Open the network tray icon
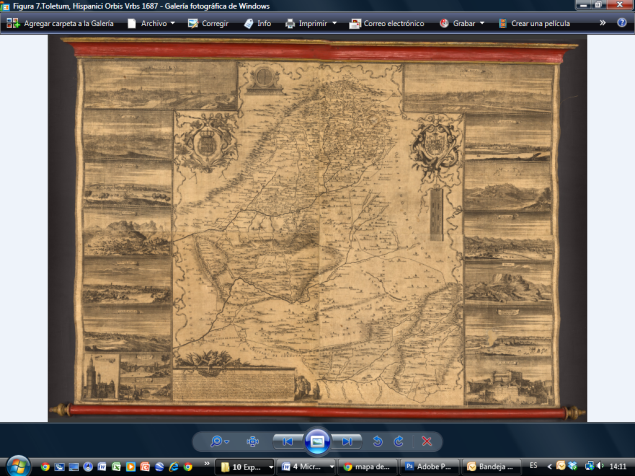 pyautogui.click(x=590, y=466)
